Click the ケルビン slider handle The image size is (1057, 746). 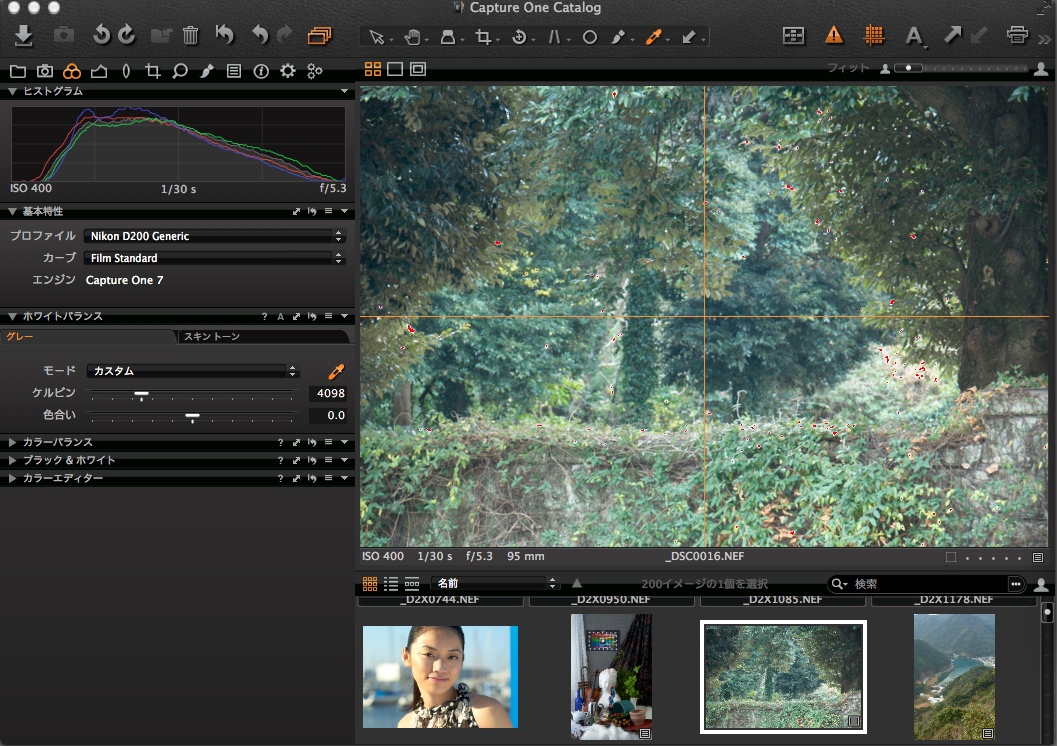click(x=142, y=394)
